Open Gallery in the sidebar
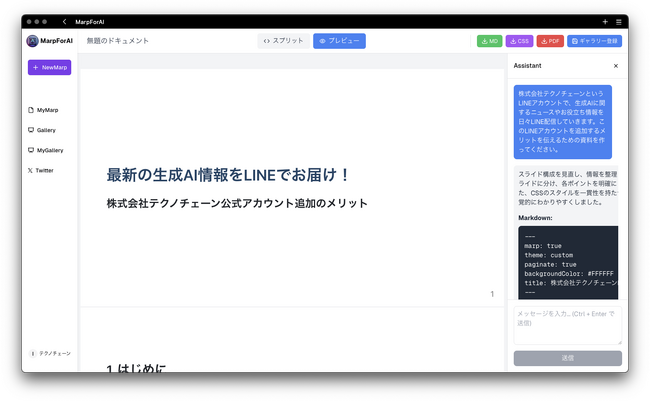 pyautogui.click(x=42, y=130)
